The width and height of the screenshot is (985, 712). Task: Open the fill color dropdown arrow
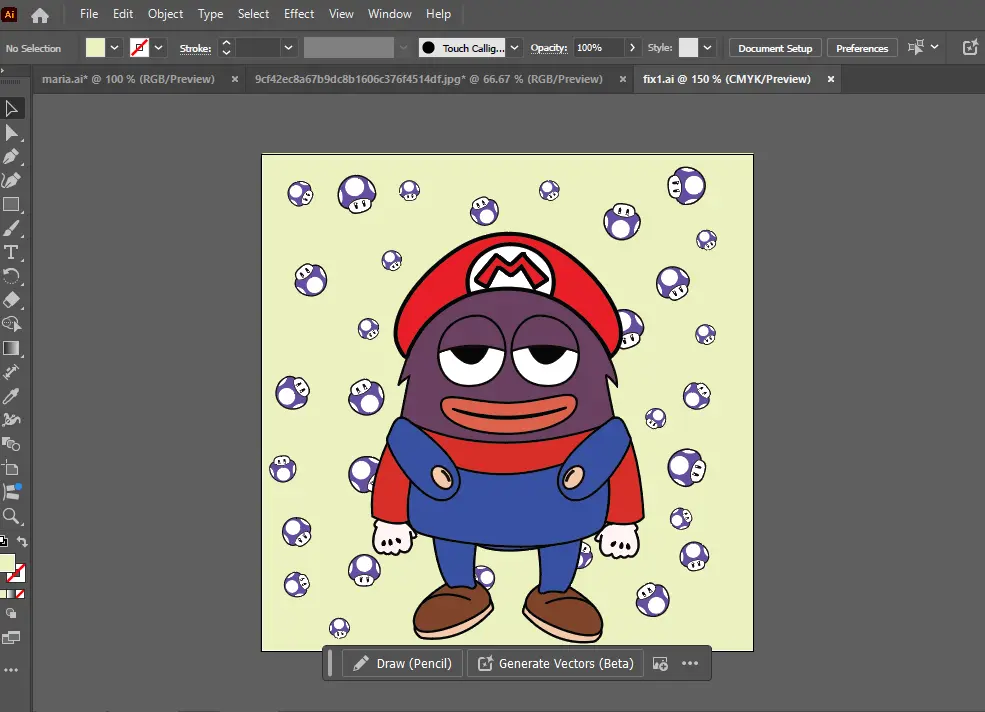click(x=114, y=48)
